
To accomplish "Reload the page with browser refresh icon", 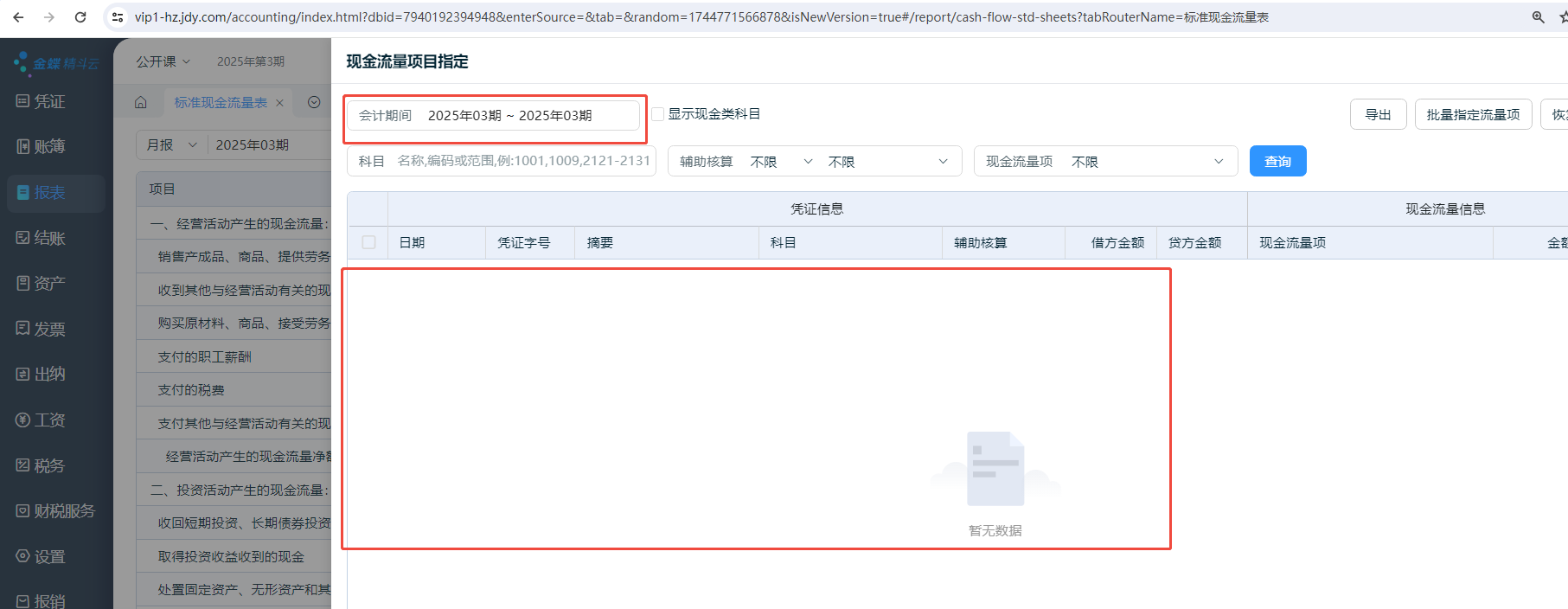I will pyautogui.click(x=80, y=17).
